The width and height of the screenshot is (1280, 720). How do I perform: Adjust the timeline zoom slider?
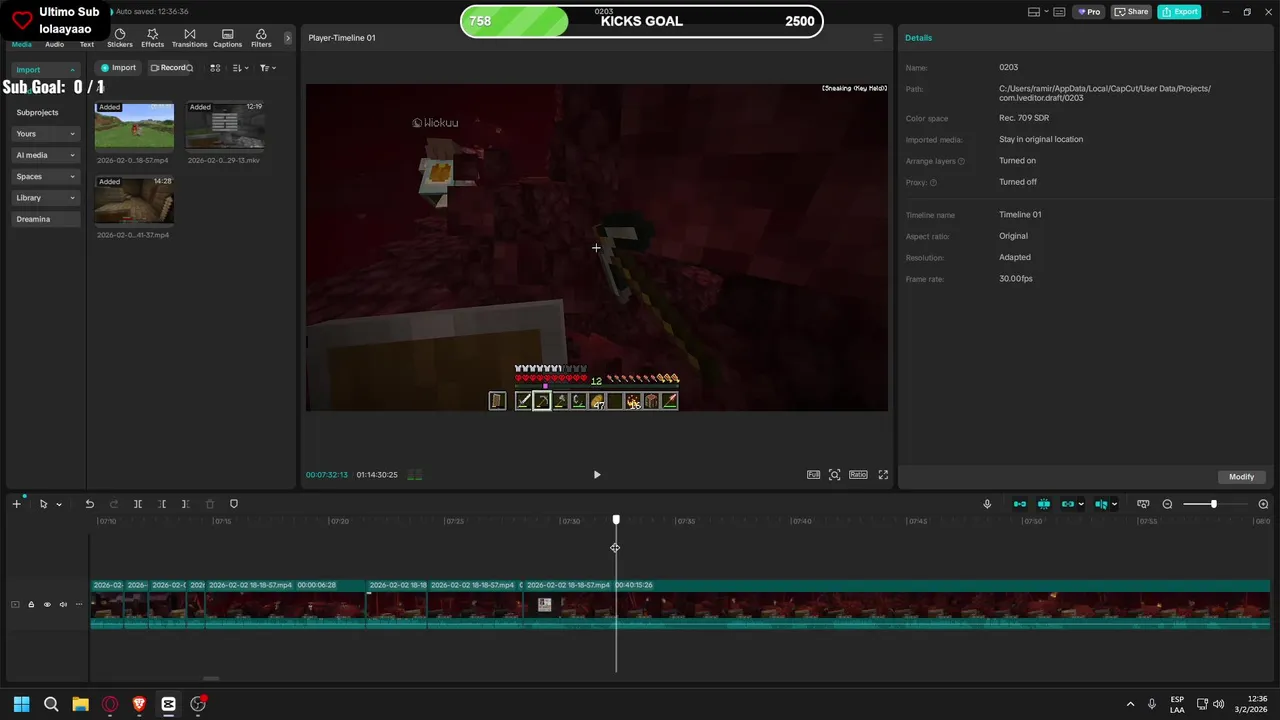coord(1214,504)
